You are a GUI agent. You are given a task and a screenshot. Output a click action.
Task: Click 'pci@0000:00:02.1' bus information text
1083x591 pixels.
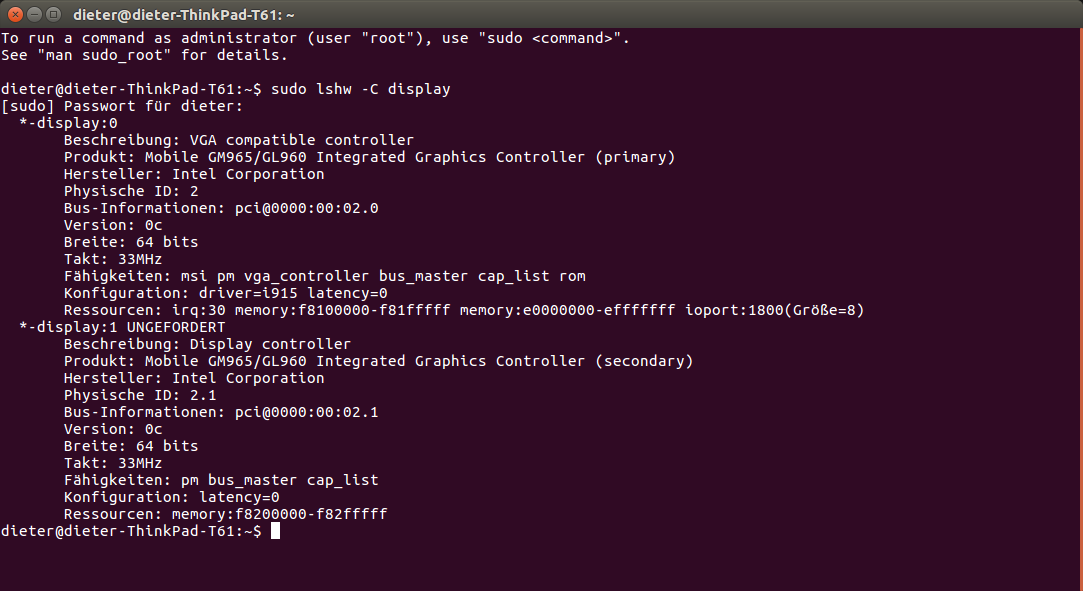[307, 411]
